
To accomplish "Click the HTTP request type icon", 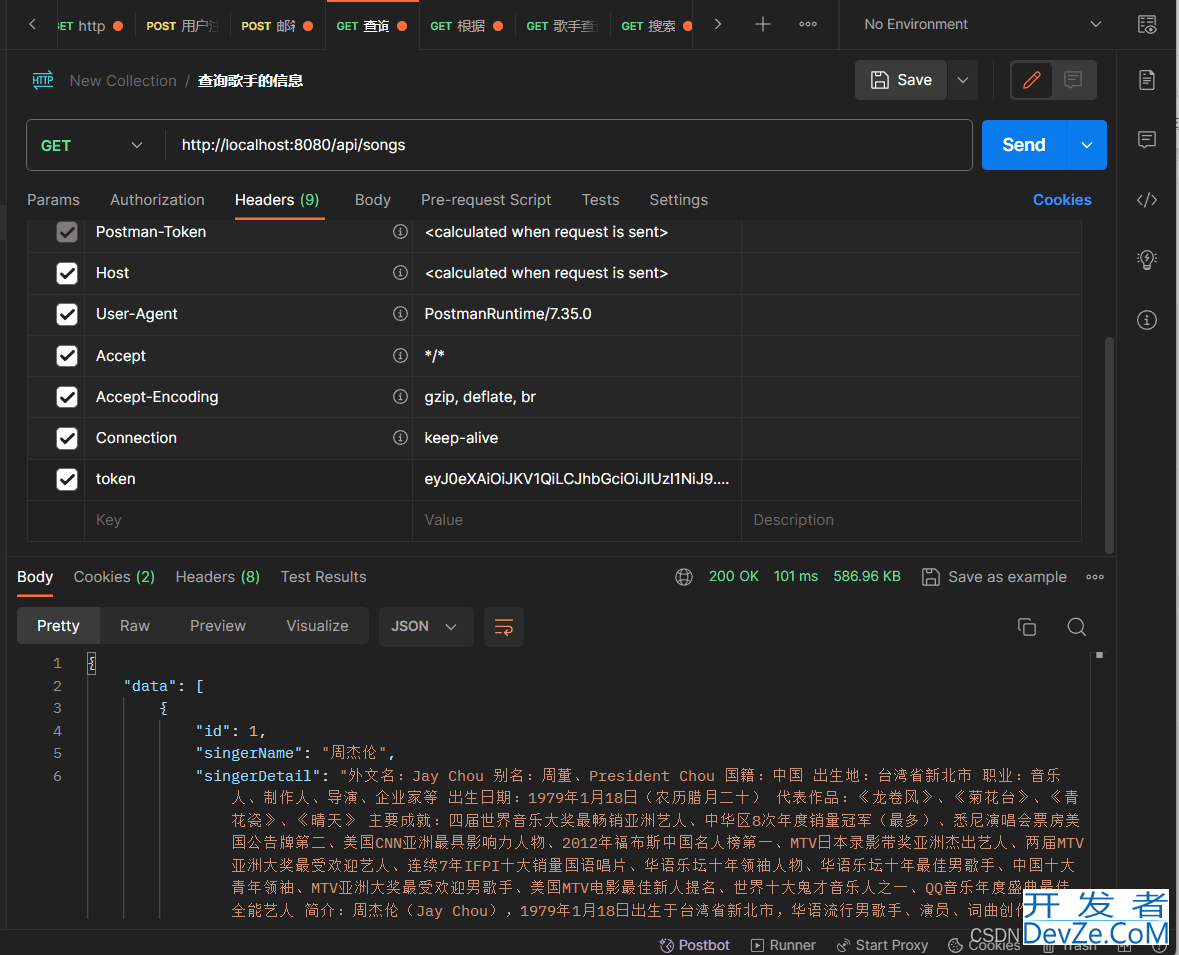I will [43, 80].
